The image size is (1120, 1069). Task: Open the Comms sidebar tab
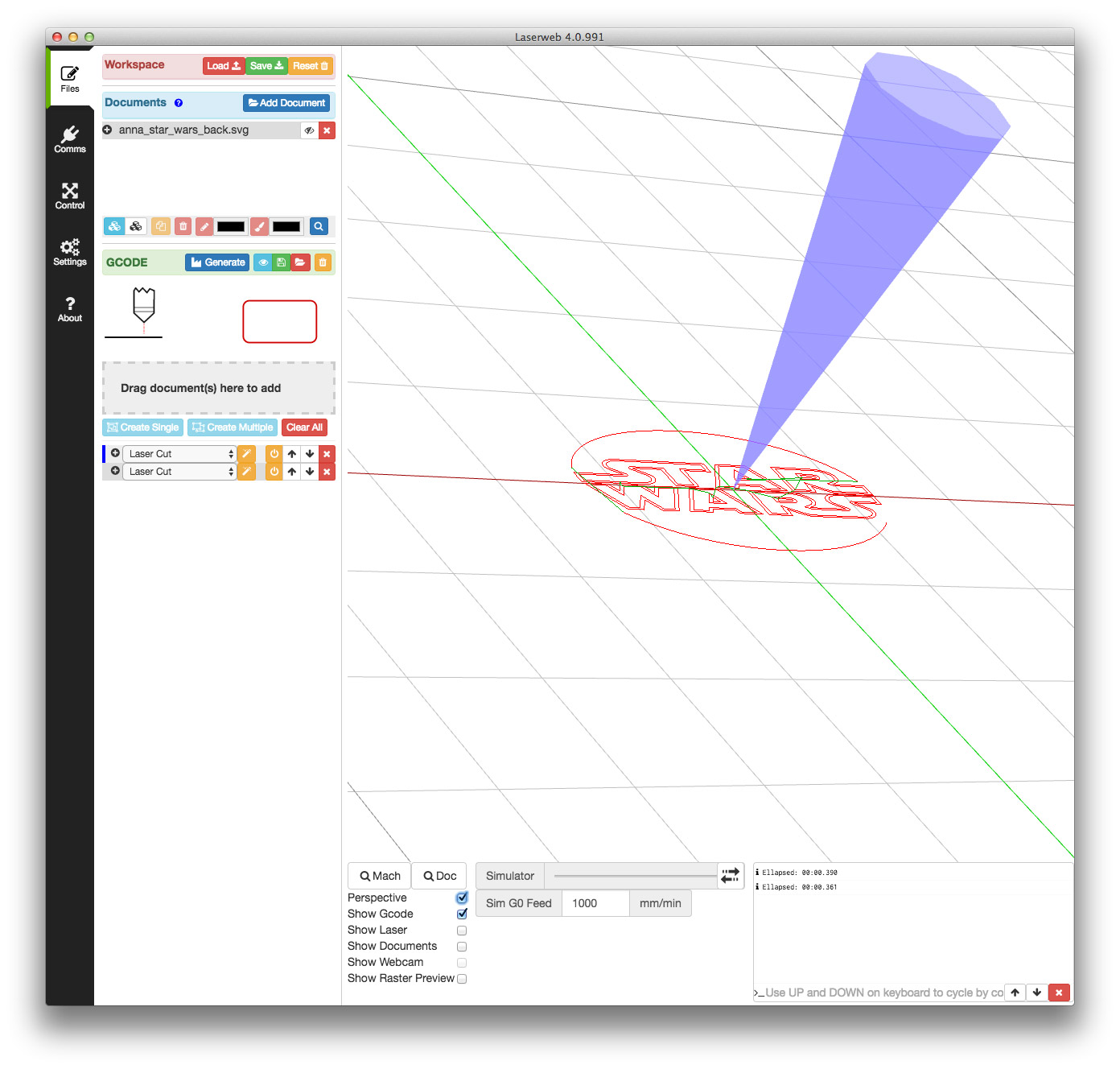coord(70,139)
